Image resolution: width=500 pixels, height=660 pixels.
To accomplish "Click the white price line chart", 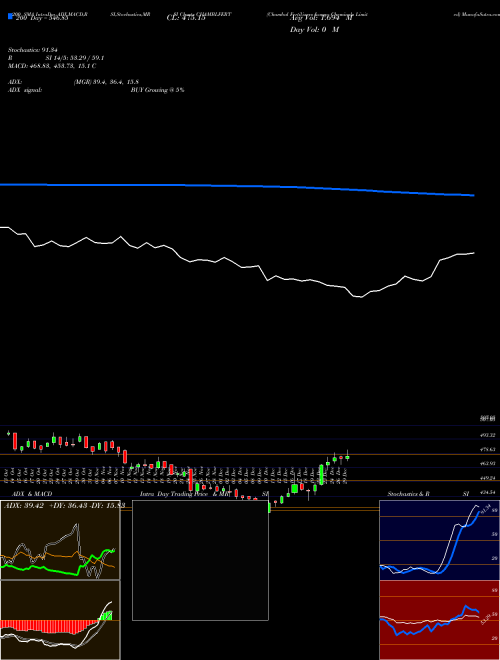I will (x=237, y=261).
